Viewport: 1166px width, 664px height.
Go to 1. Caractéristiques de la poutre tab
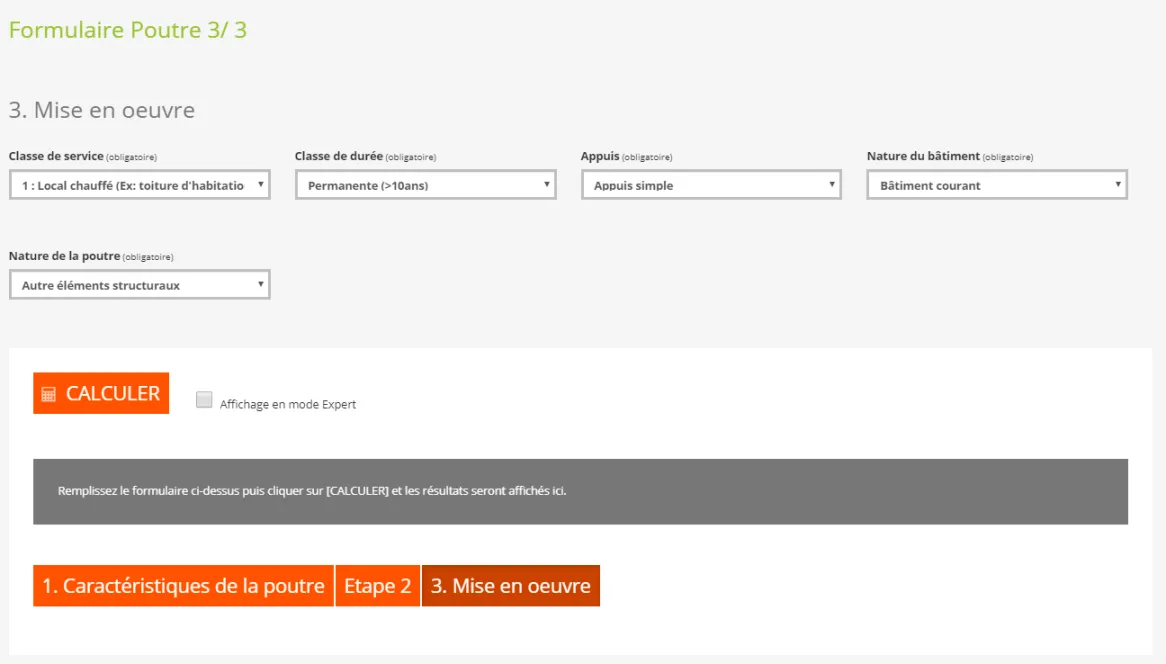click(184, 586)
